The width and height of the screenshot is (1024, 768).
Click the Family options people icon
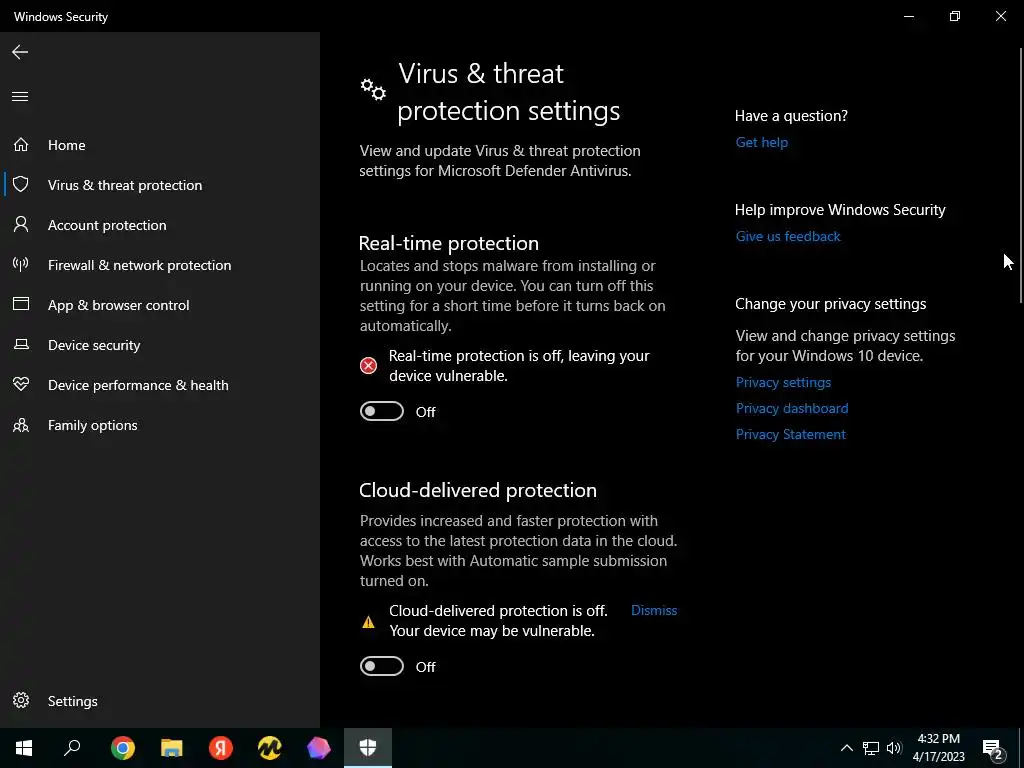point(21,425)
